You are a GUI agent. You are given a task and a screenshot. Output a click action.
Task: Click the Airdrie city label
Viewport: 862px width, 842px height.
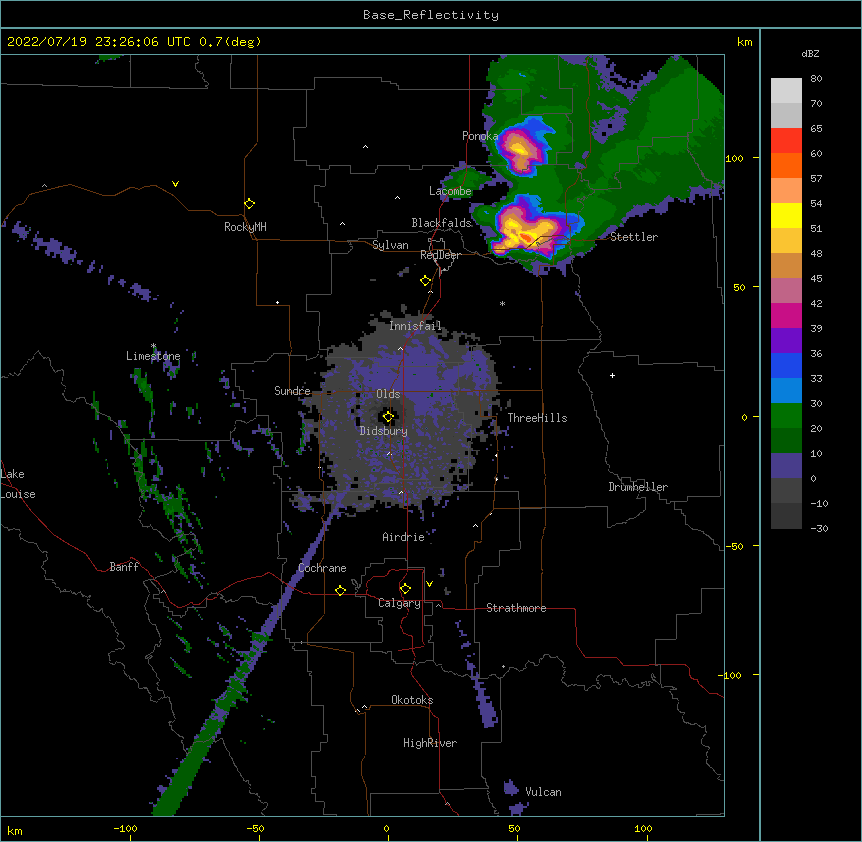[x=404, y=537]
